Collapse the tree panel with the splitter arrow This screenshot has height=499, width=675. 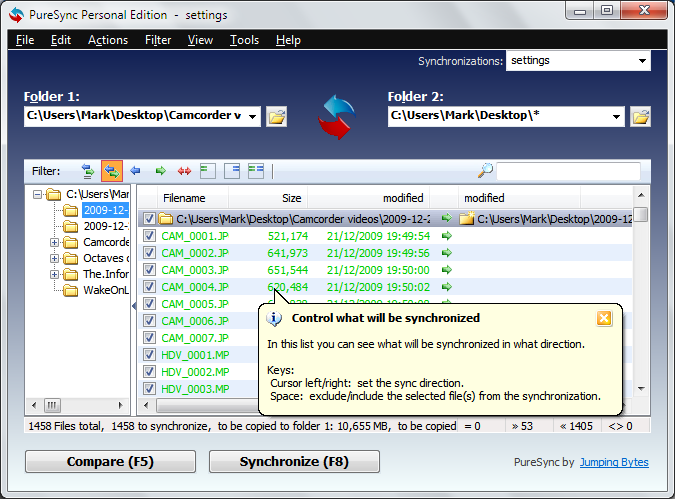click(134, 306)
